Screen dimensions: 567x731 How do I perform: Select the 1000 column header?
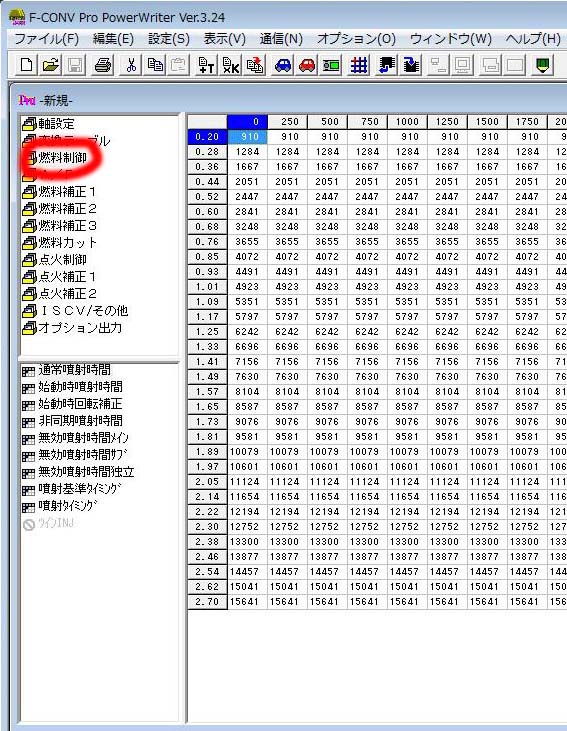click(407, 122)
